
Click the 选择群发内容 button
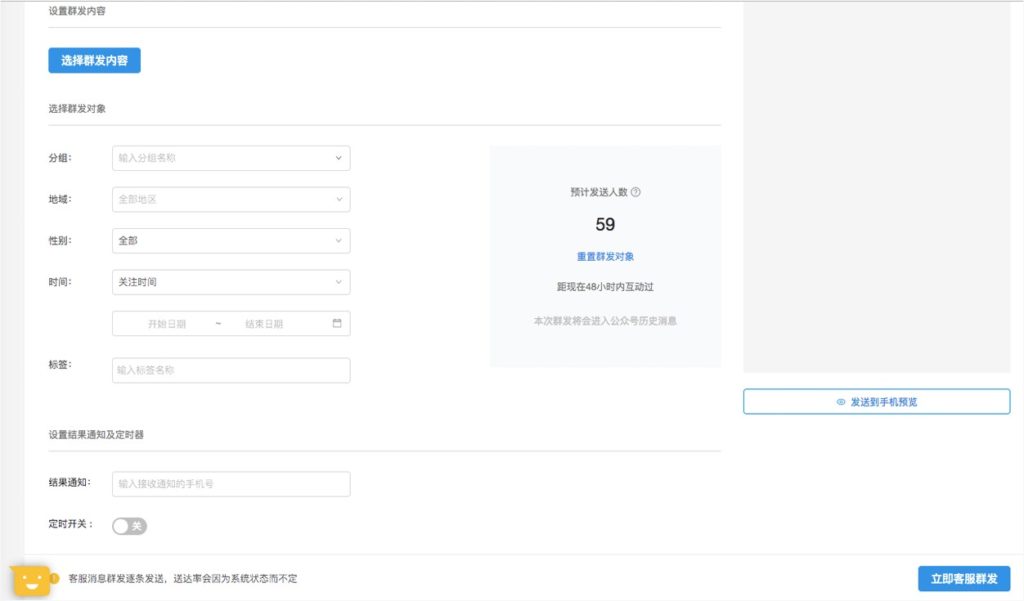(x=94, y=60)
